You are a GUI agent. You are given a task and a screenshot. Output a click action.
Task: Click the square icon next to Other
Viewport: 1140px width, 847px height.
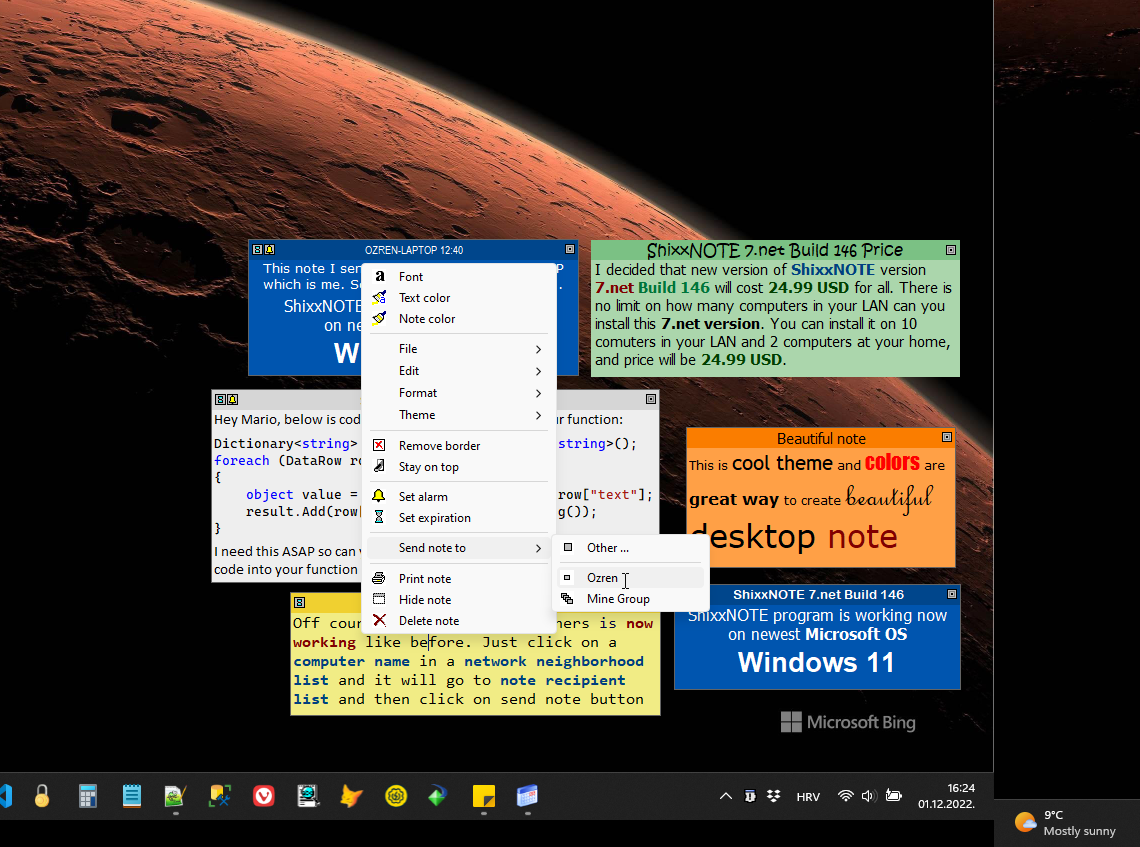(x=569, y=547)
